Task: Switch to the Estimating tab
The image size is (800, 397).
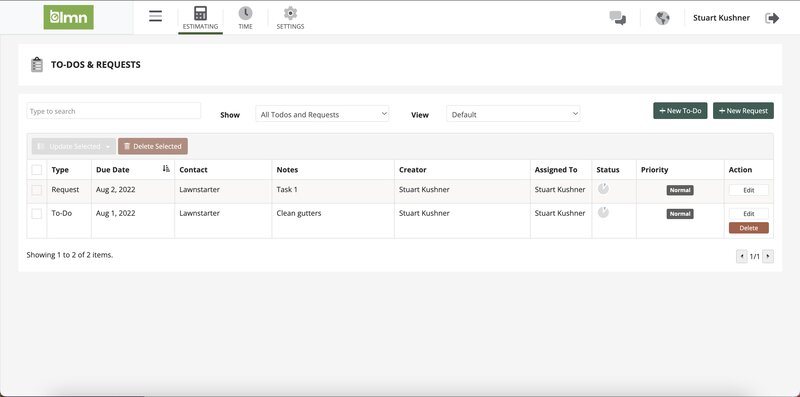Action: [x=201, y=18]
